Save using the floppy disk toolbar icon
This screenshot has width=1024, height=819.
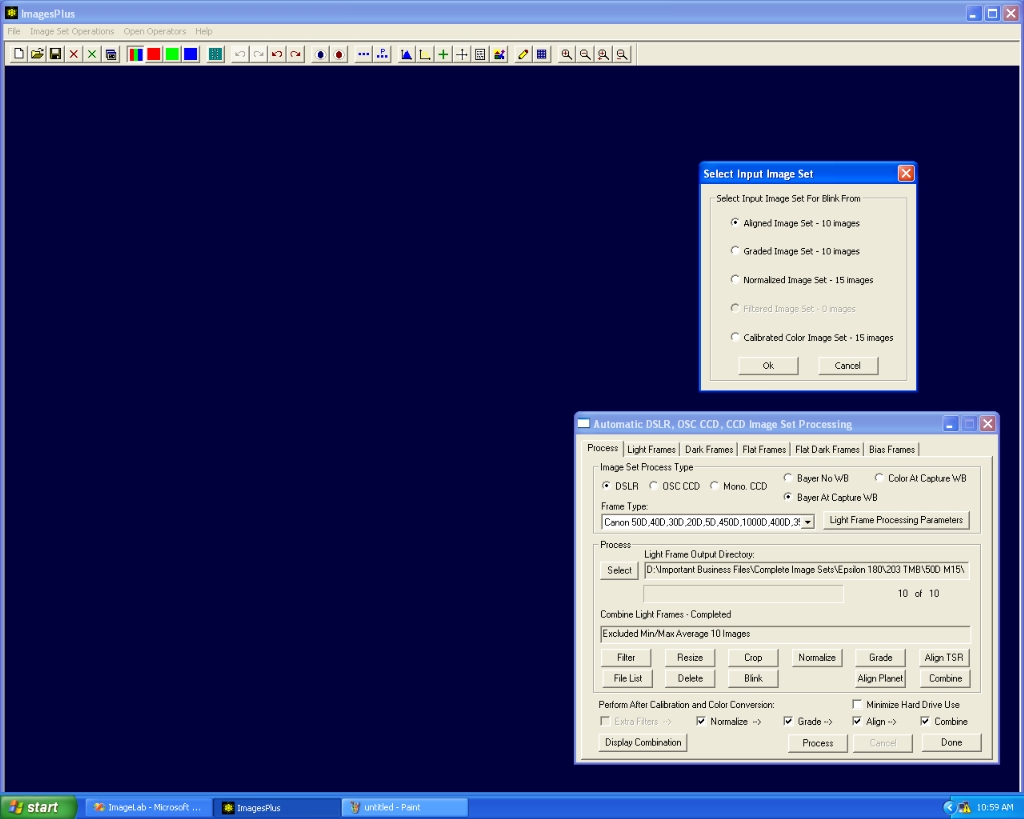(56, 54)
